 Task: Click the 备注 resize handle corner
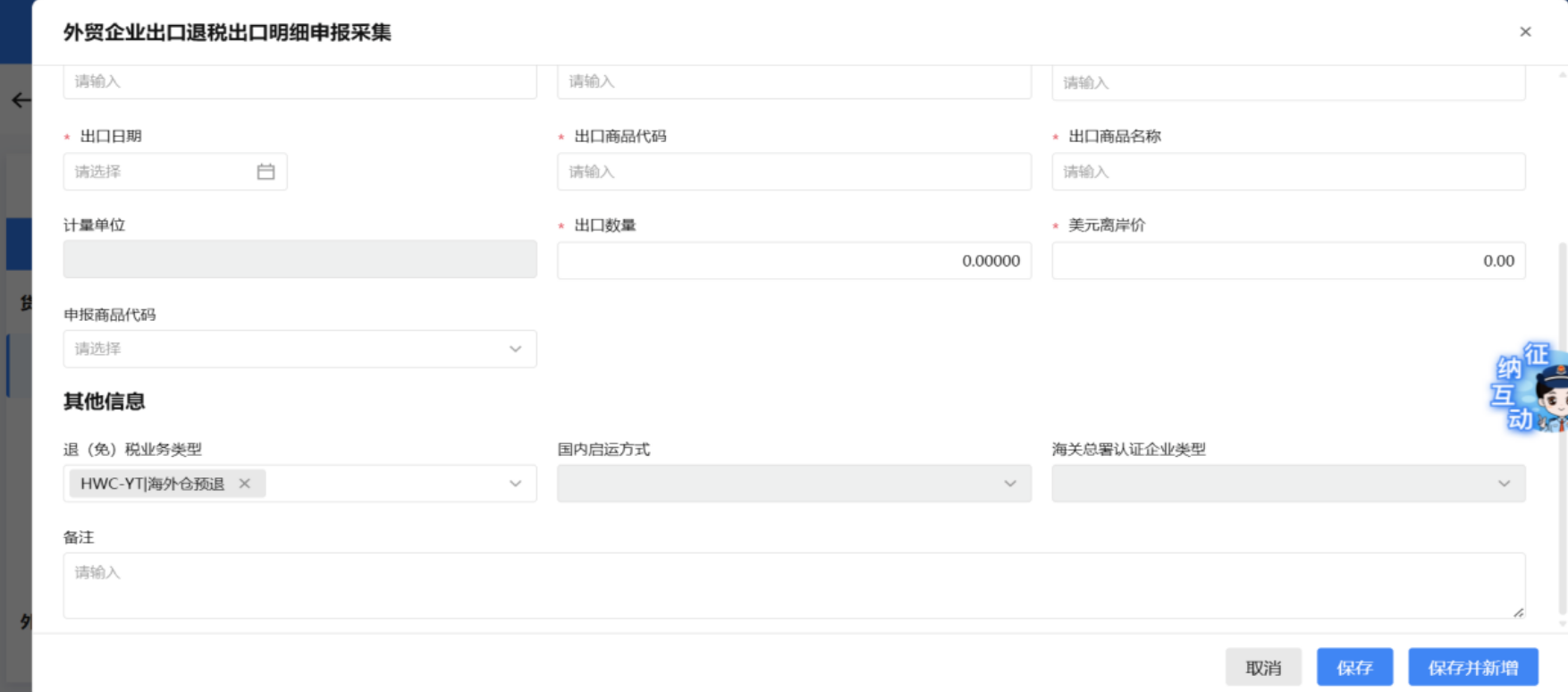click(x=1518, y=612)
